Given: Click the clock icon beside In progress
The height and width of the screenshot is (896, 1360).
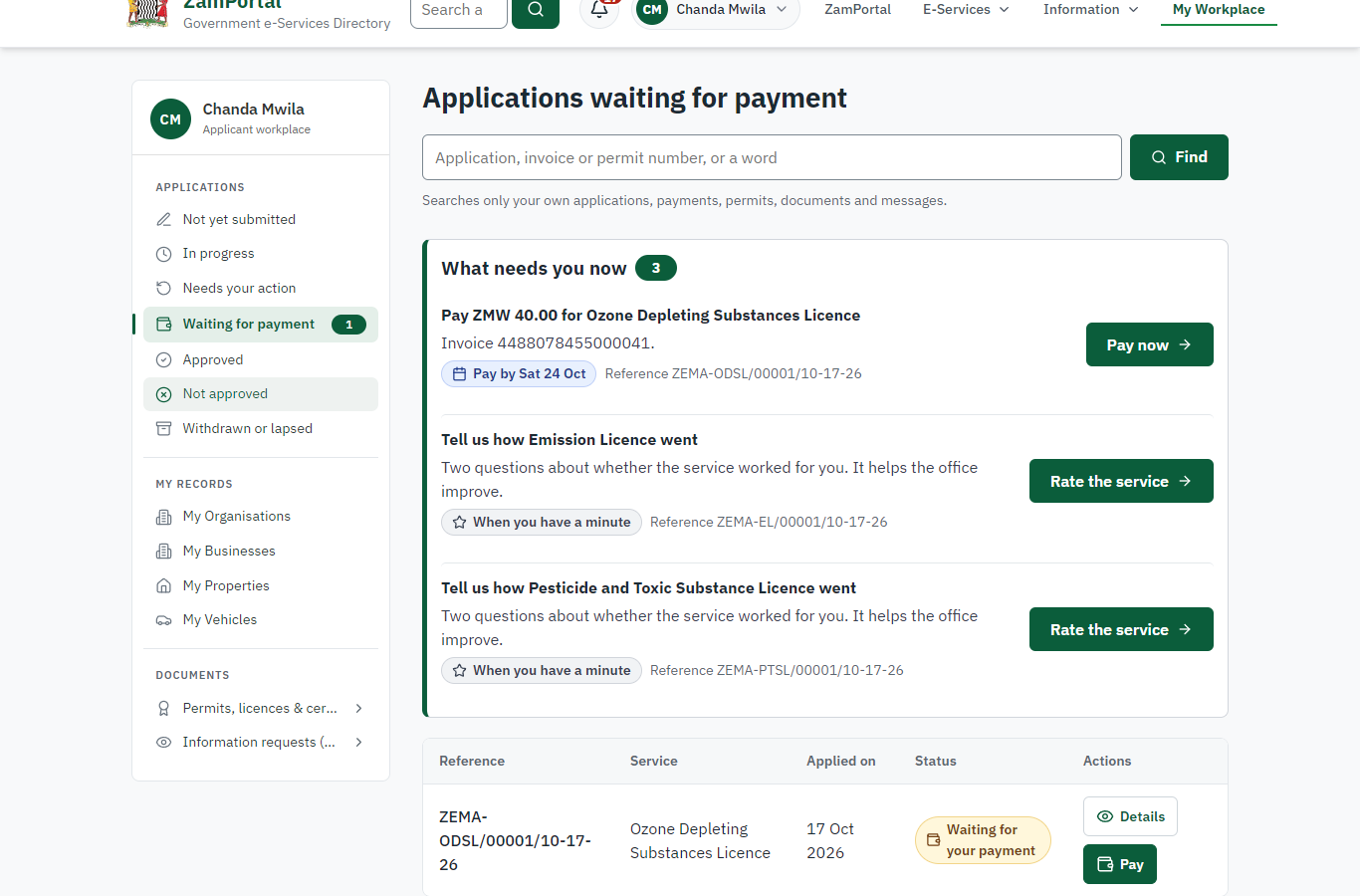Looking at the screenshot, I should point(164,254).
